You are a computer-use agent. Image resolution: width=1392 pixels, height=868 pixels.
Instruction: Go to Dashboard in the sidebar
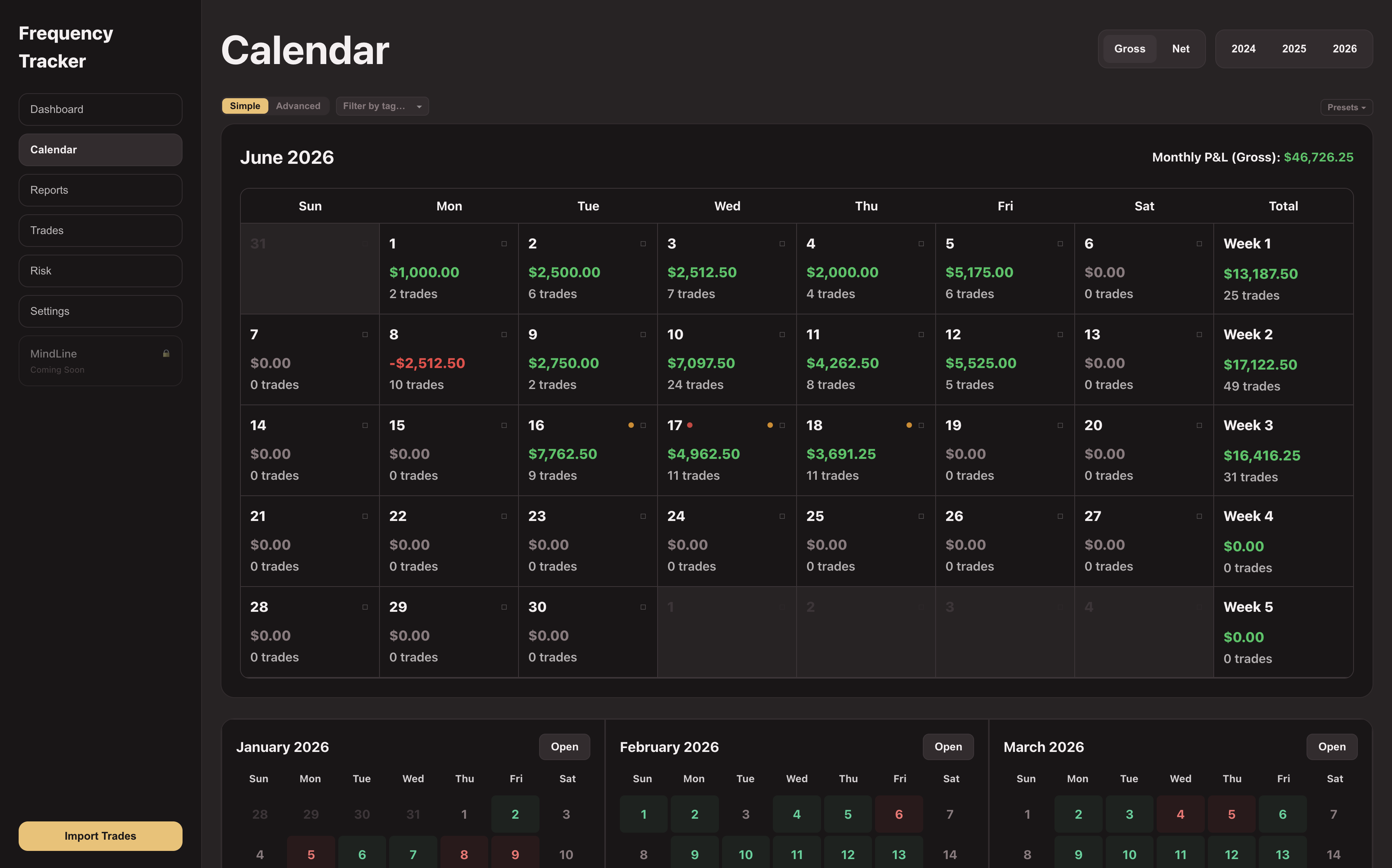pyautogui.click(x=101, y=109)
